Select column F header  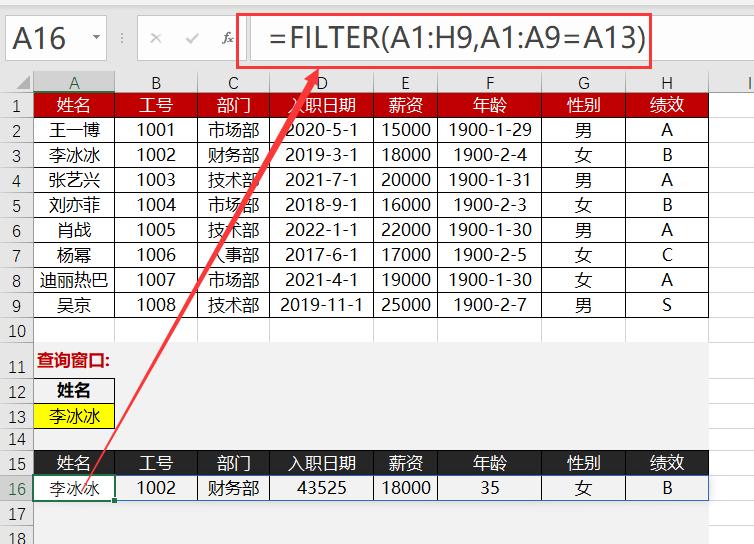[x=490, y=83]
